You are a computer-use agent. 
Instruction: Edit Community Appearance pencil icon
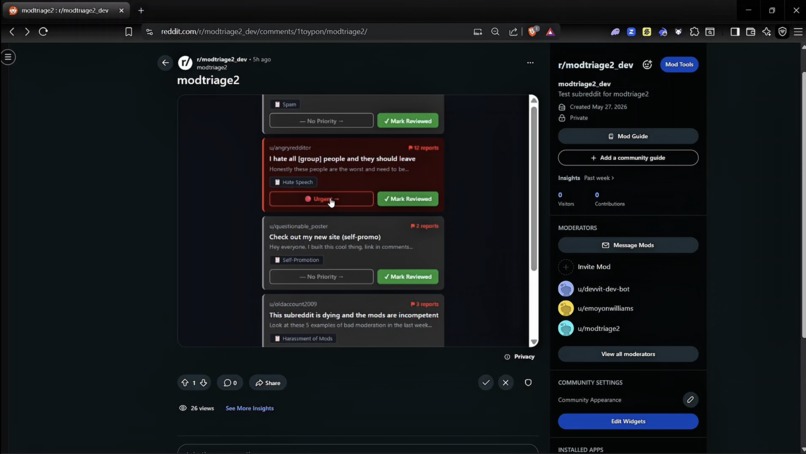click(x=690, y=399)
